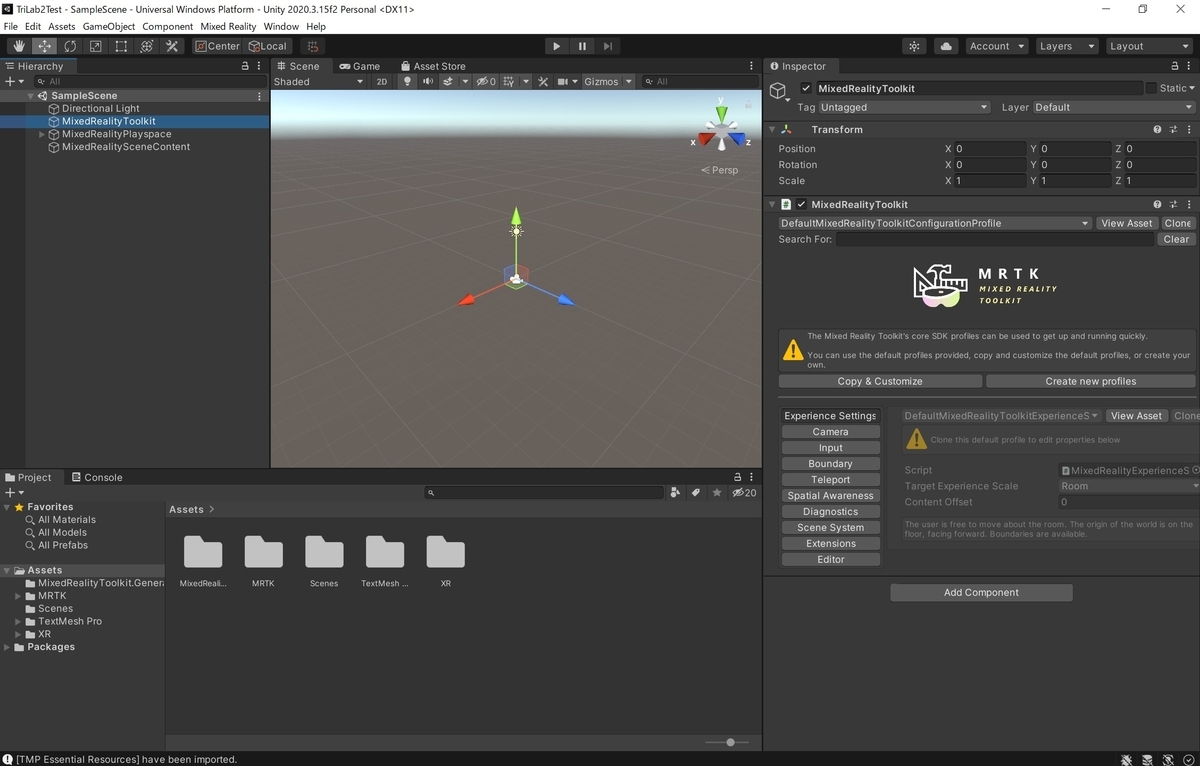The image size is (1200, 766).
Task: Open the cloud services icon
Action: pyautogui.click(x=946, y=46)
